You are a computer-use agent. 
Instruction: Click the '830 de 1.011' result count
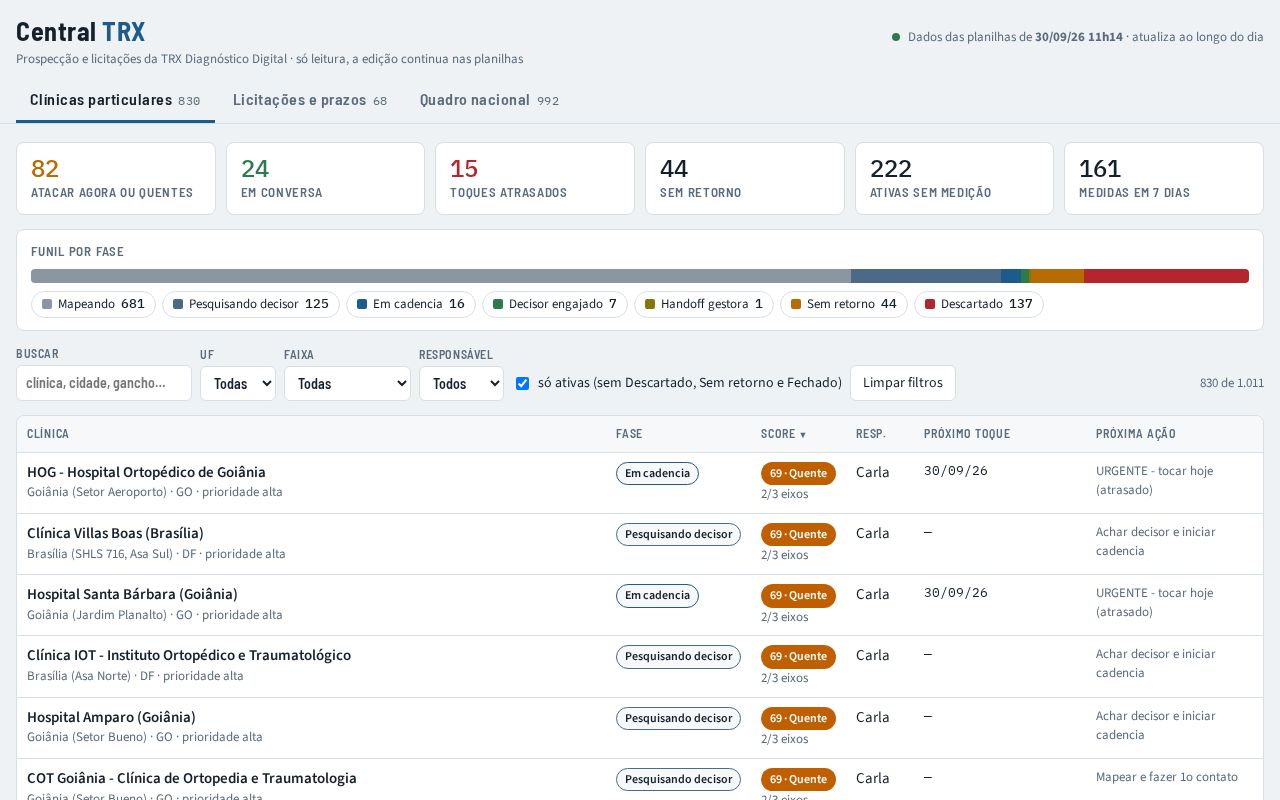(x=1232, y=383)
